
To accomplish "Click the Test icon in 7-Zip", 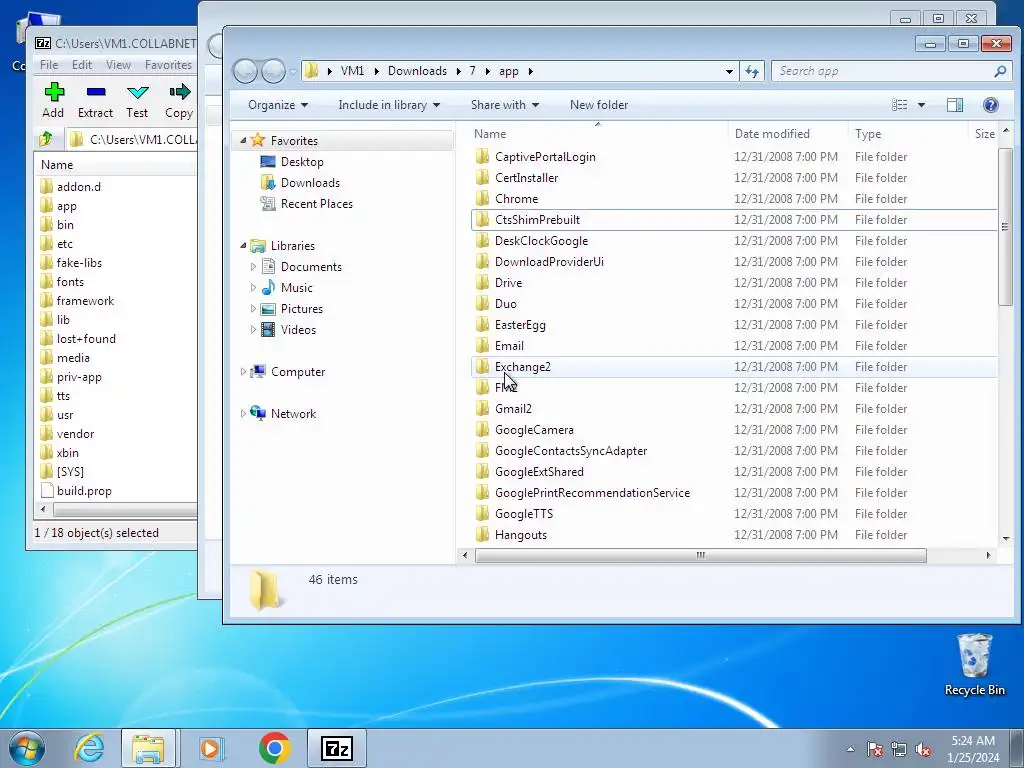I will pos(137,101).
